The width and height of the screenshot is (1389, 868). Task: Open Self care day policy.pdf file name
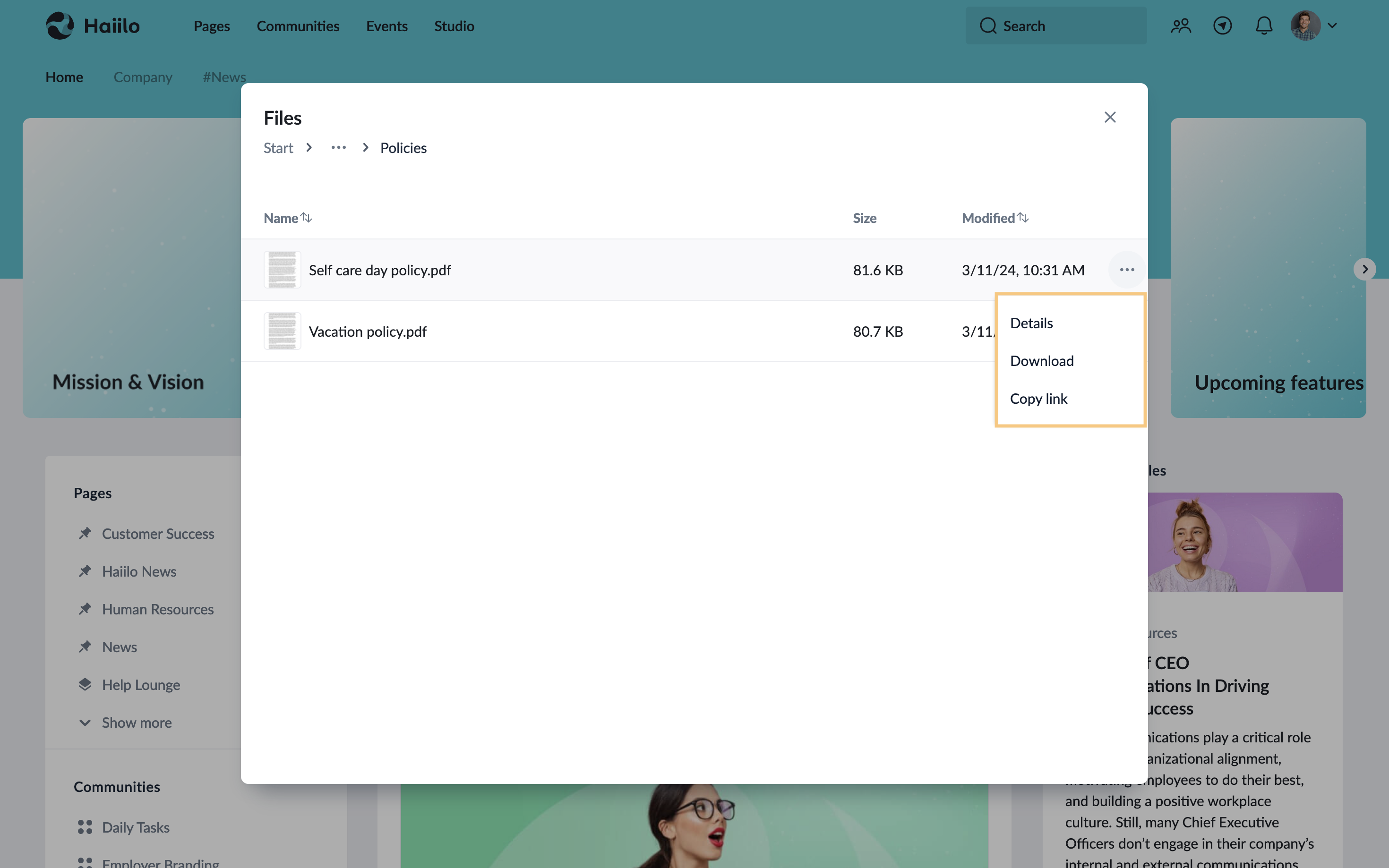[379, 270]
